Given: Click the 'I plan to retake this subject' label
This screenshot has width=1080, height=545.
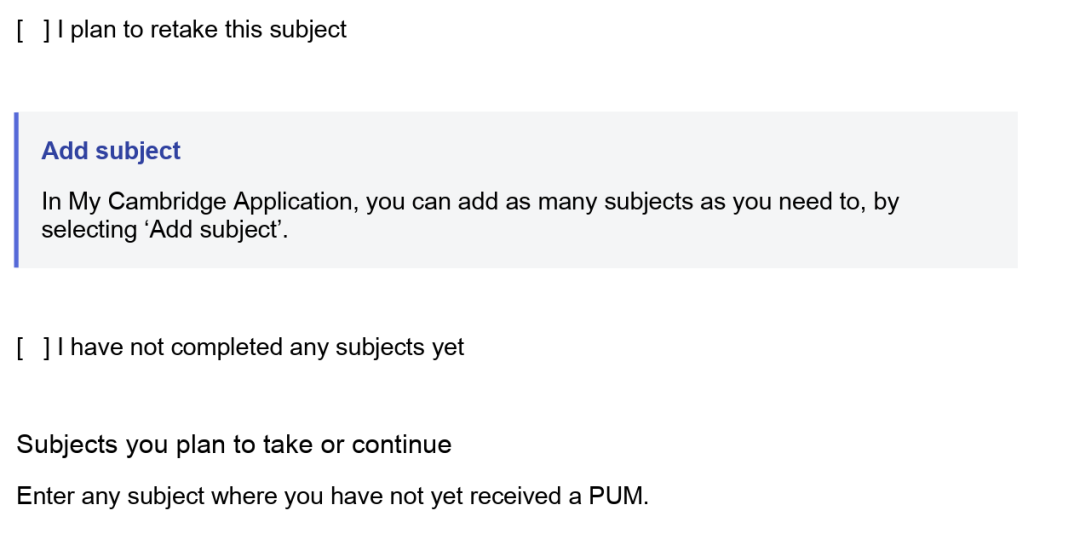Looking at the screenshot, I should [202, 30].
